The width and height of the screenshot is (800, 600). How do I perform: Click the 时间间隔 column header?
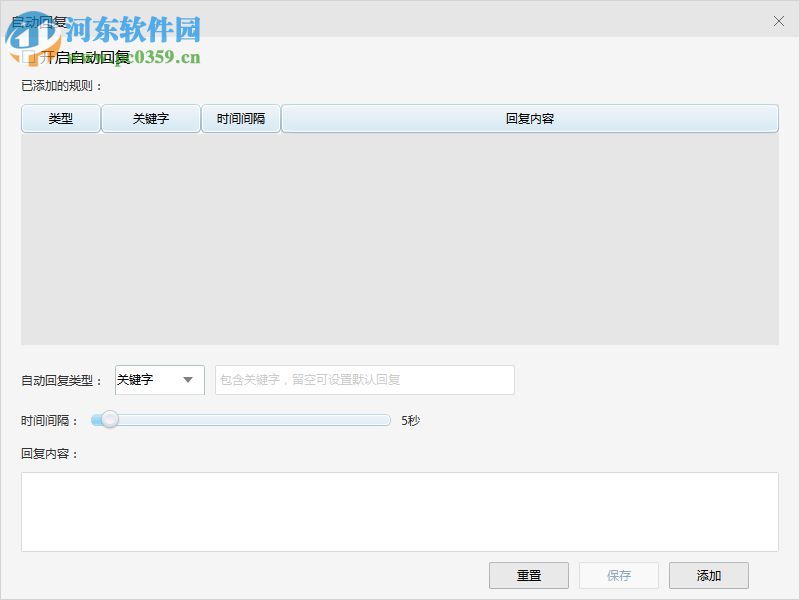click(x=240, y=118)
